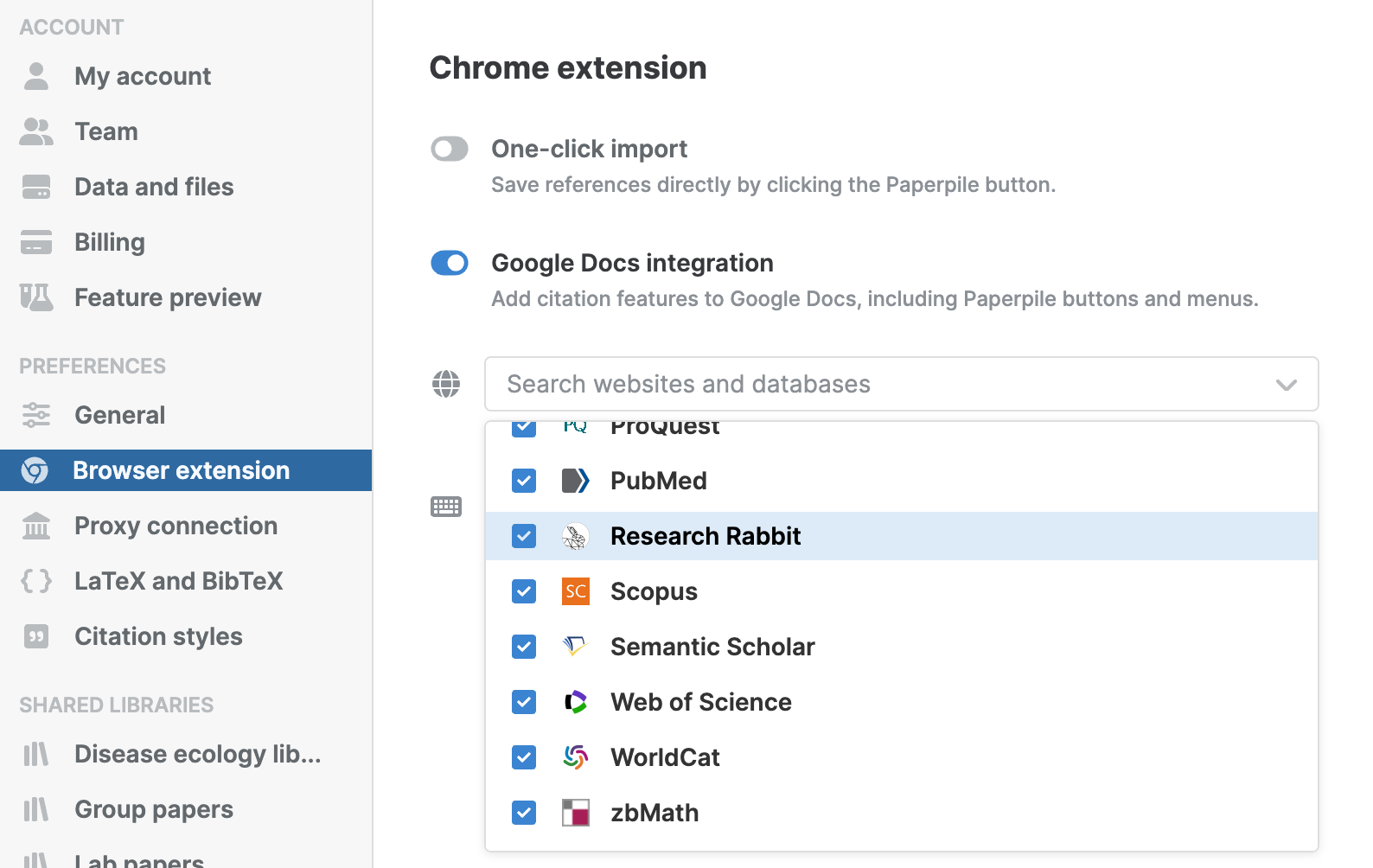Click the Web of Science logo icon
Image resolution: width=1373 pixels, height=868 pixels.
pyautogui.click(x=575, y=702)
